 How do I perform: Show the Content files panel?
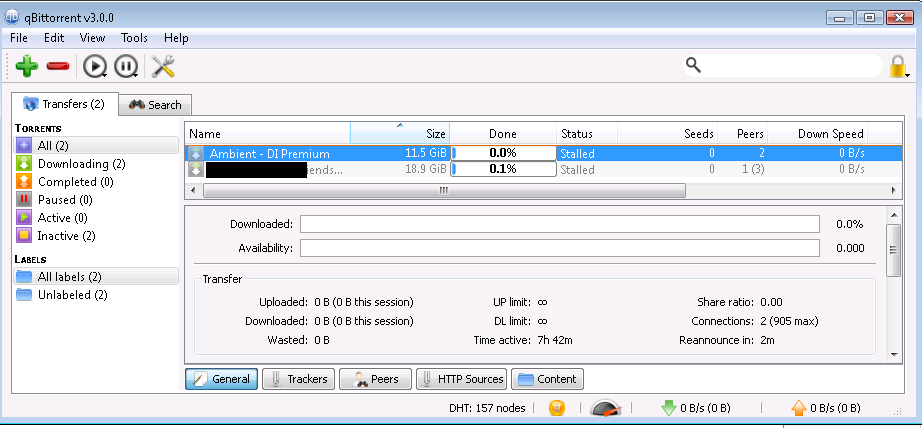(x=547, y=379)
